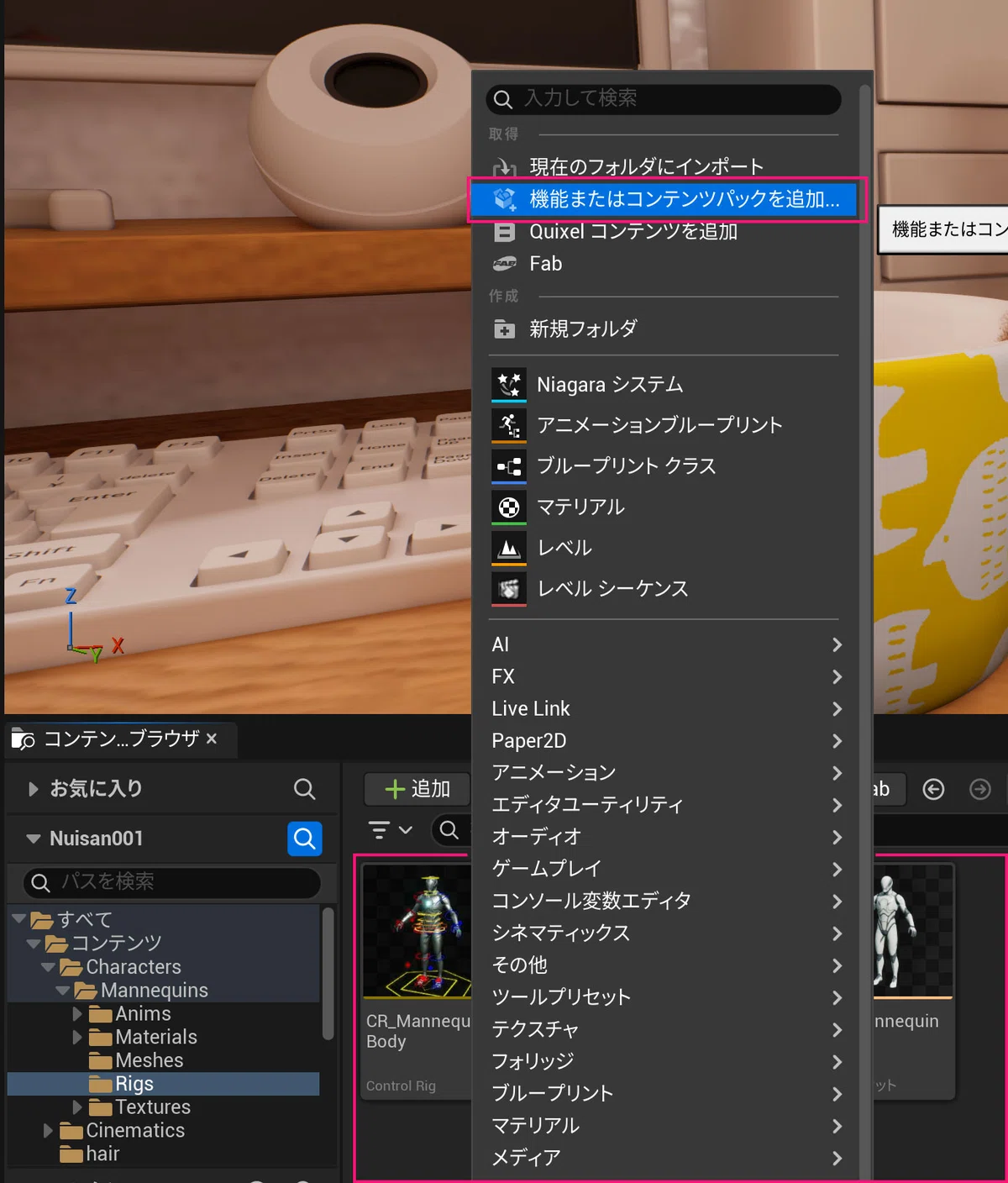Click the favorites search magnifier icon
1008x1183 pixels.
[x=304, y=789]
